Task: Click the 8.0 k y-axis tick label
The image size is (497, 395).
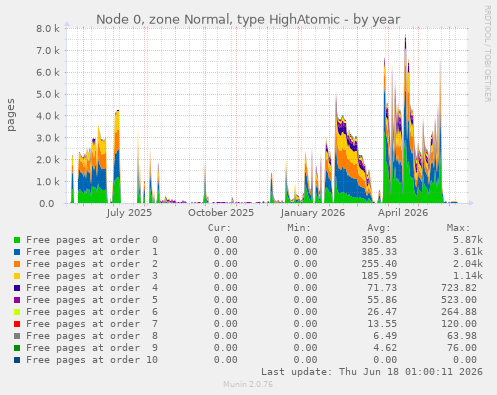Action: [x=48, y=29]
